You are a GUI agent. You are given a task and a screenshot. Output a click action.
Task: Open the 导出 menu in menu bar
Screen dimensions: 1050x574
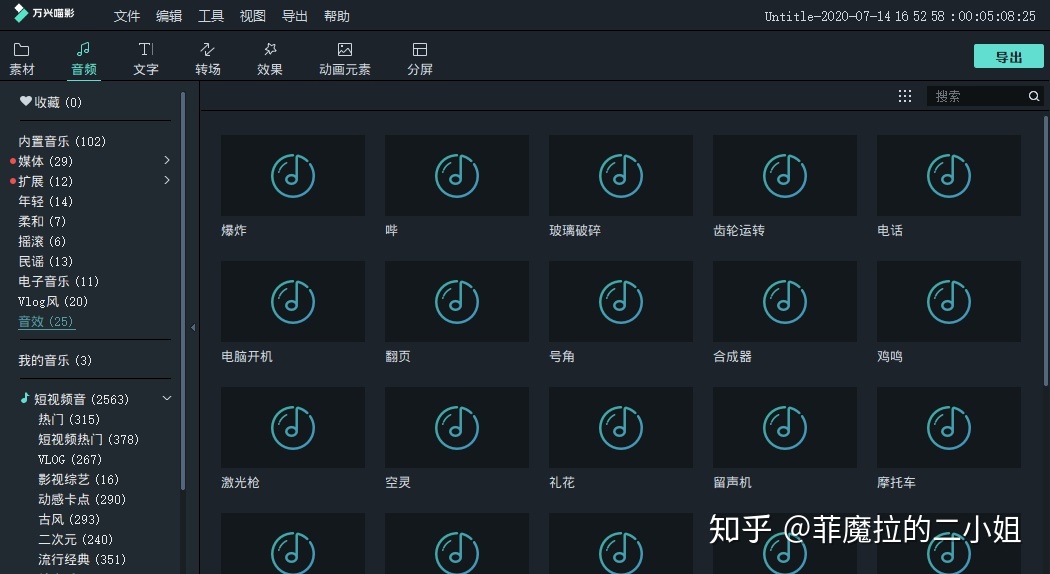click(295, 16)
